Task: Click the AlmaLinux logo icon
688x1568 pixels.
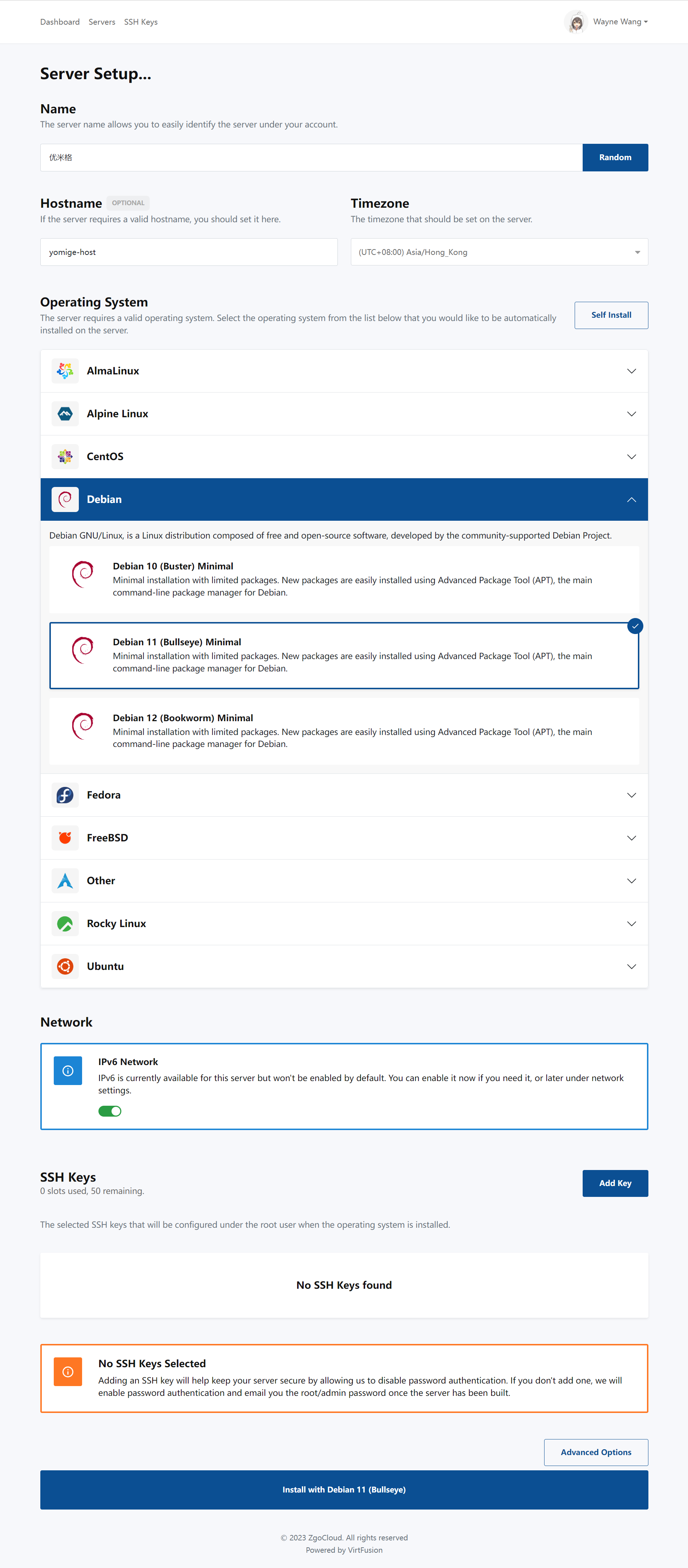Action: (65, 371)
